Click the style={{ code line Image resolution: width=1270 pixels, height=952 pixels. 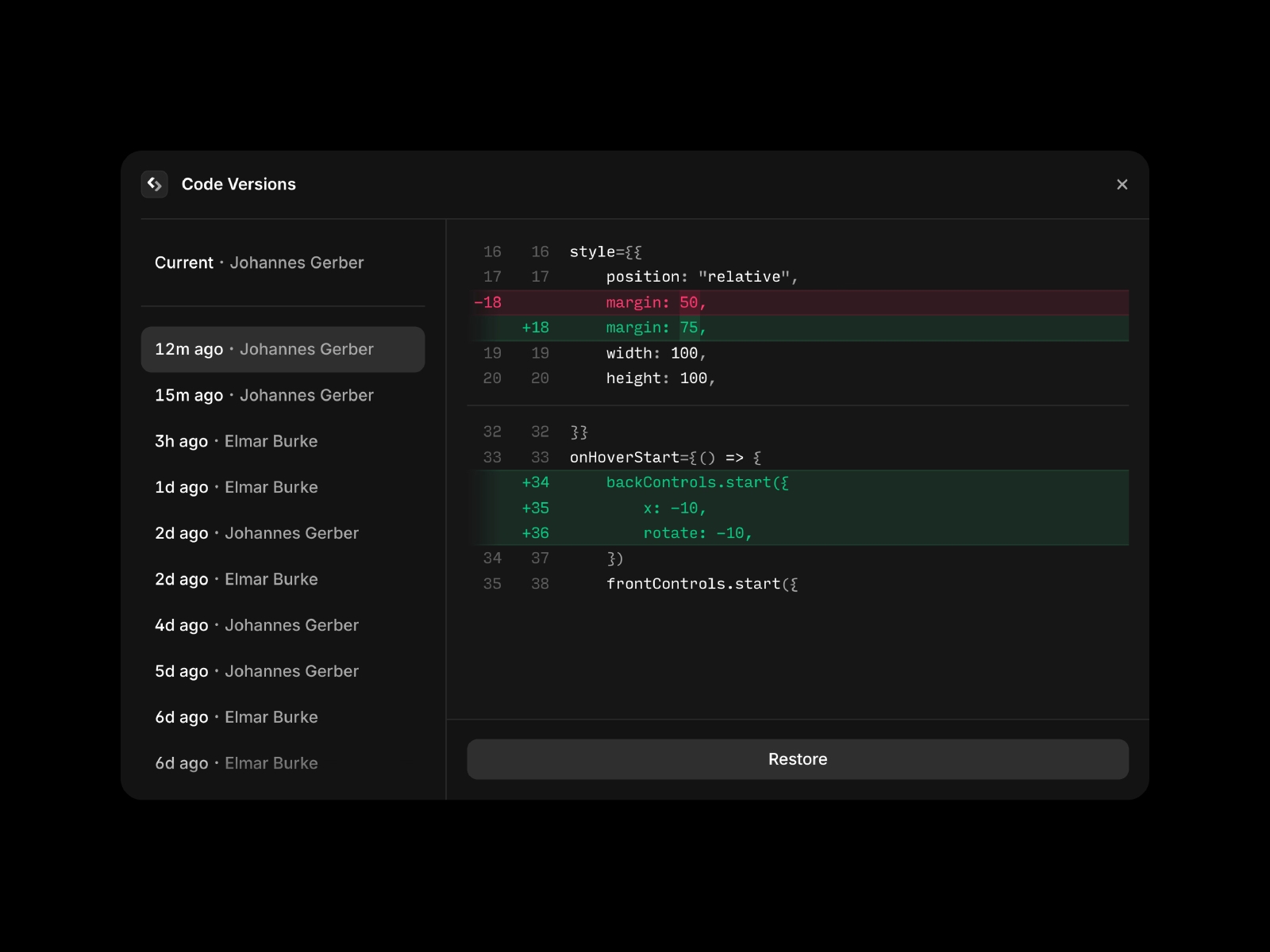(798, 251)
